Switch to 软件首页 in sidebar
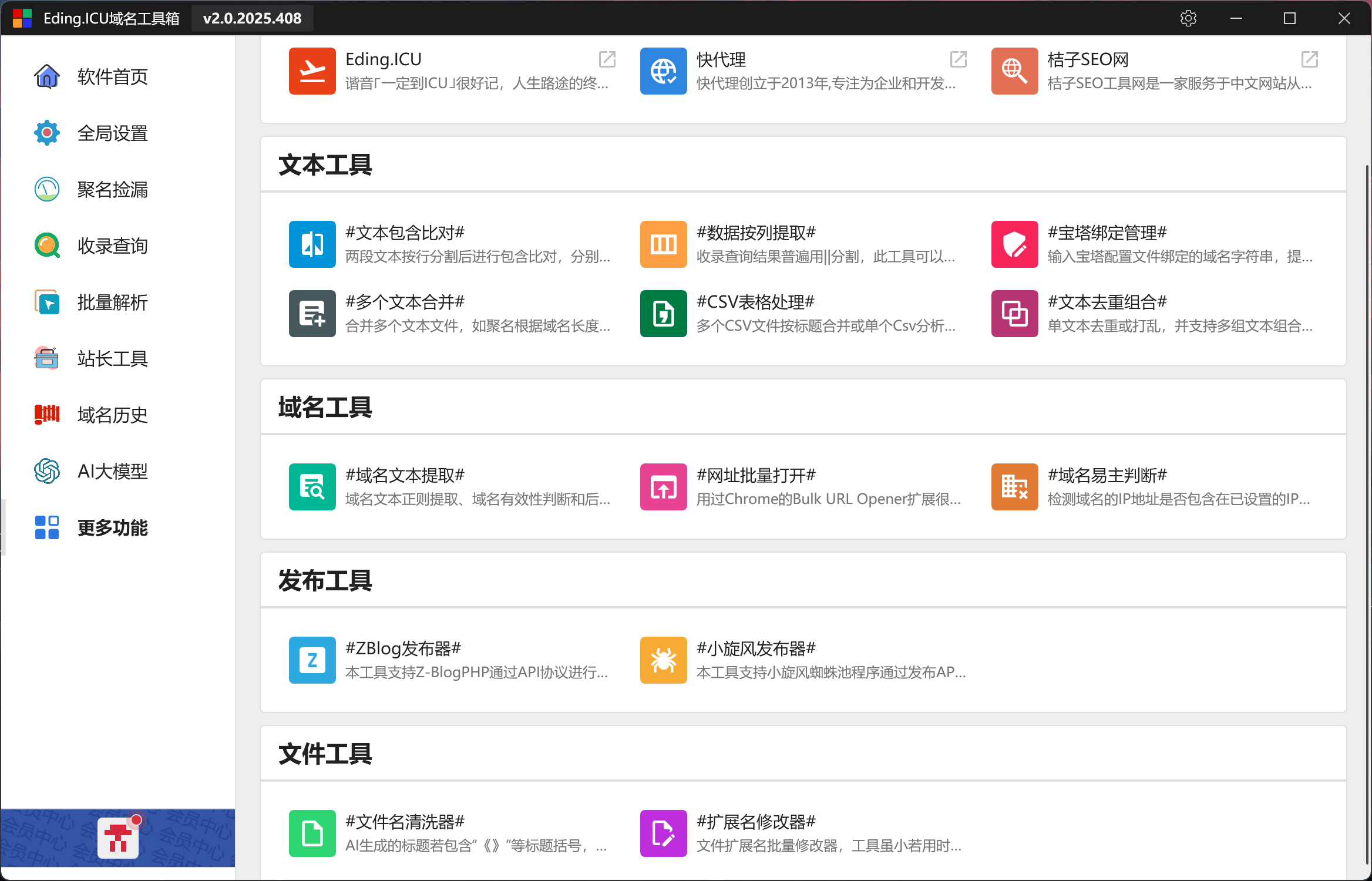 [x=112, y=76]
